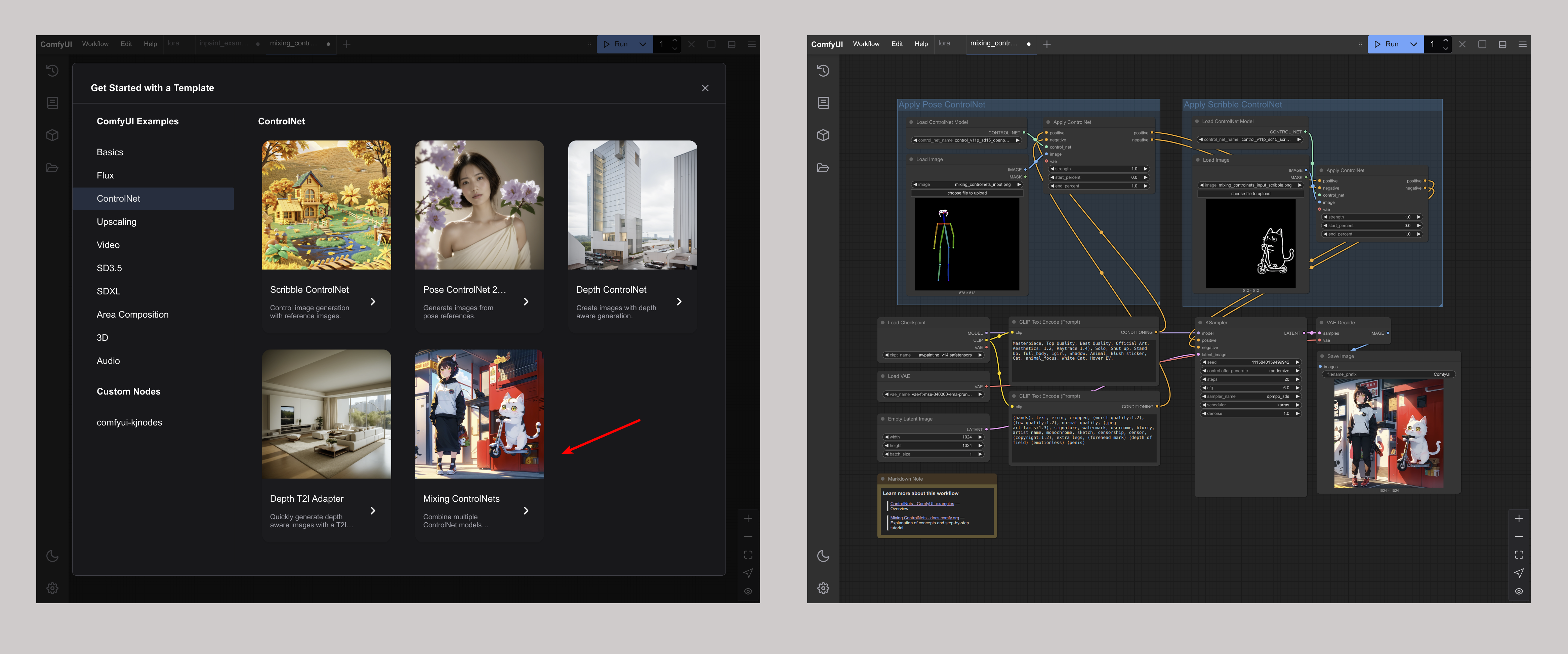Viewport: 1568px width, 654px height.
Task: Open node library in template dialog window
Action: pyautogui.click(x=52, y=103)
